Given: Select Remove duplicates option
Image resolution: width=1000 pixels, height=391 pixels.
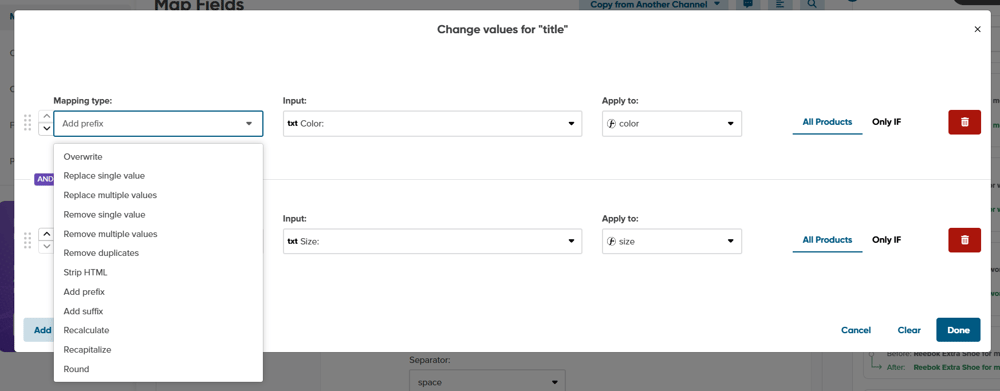Looking at the screenshot, I should (x=158, y=253).
